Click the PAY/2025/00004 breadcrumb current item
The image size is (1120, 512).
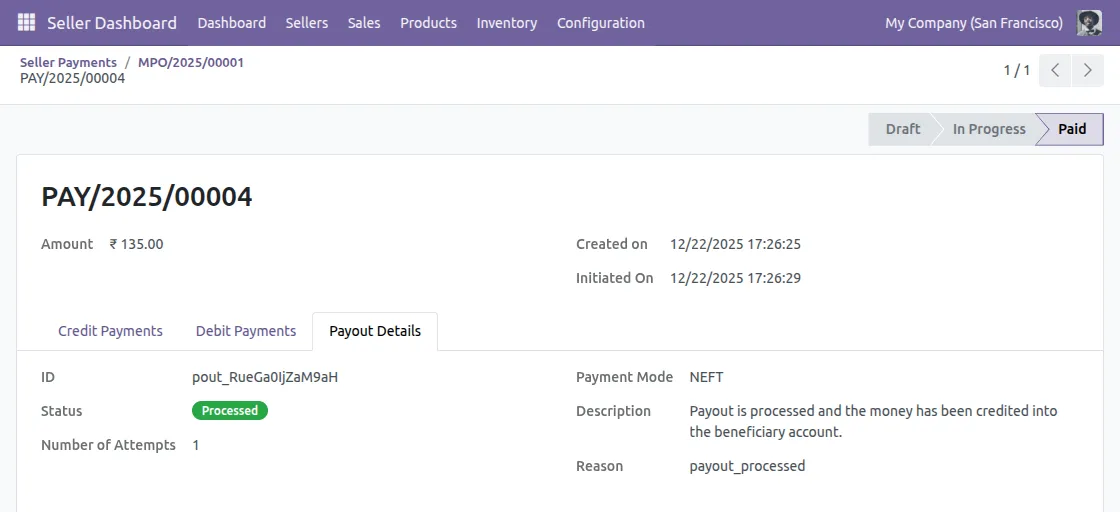tap(73, 79)
